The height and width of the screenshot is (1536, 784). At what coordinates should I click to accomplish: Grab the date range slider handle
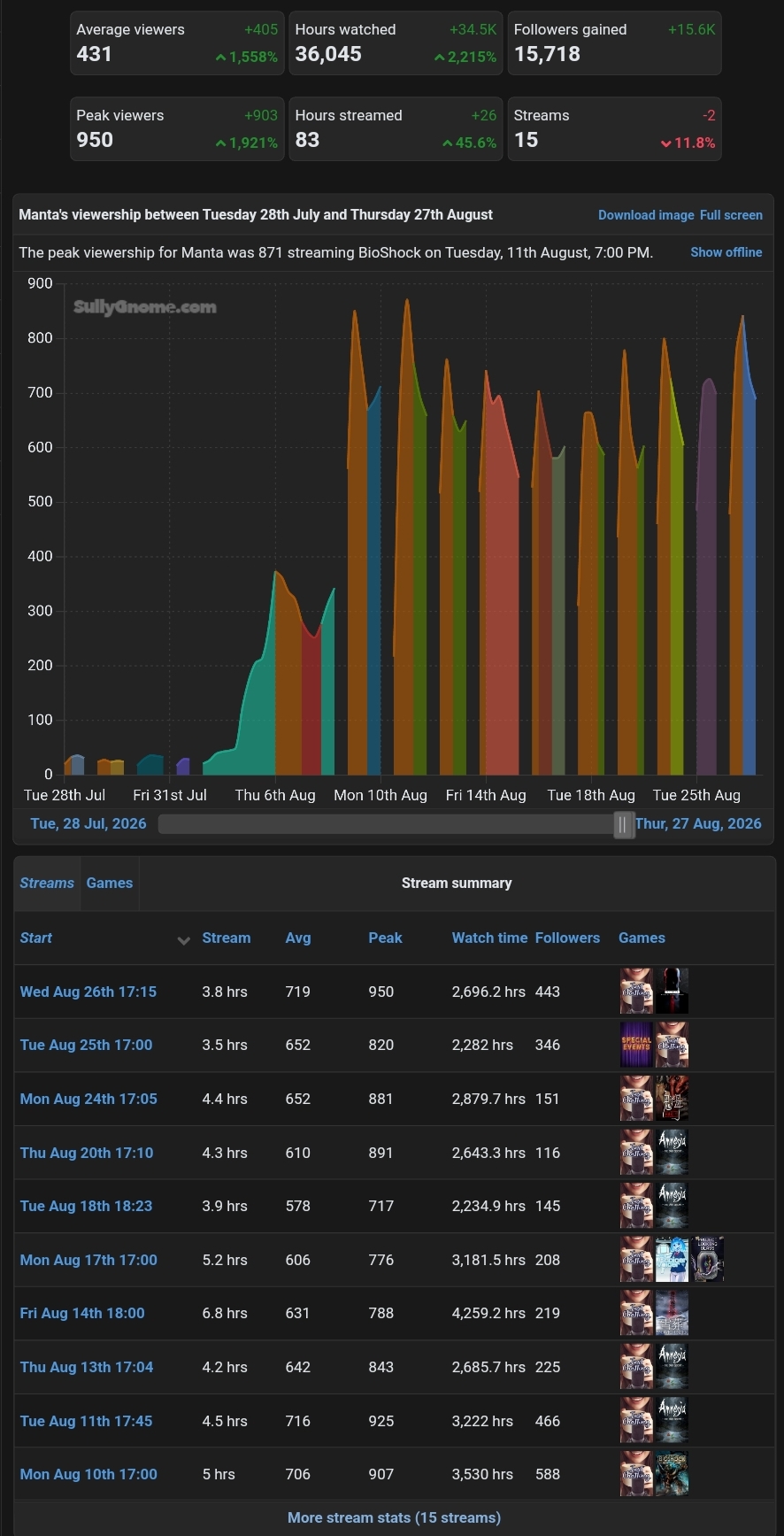coord(624,824)
